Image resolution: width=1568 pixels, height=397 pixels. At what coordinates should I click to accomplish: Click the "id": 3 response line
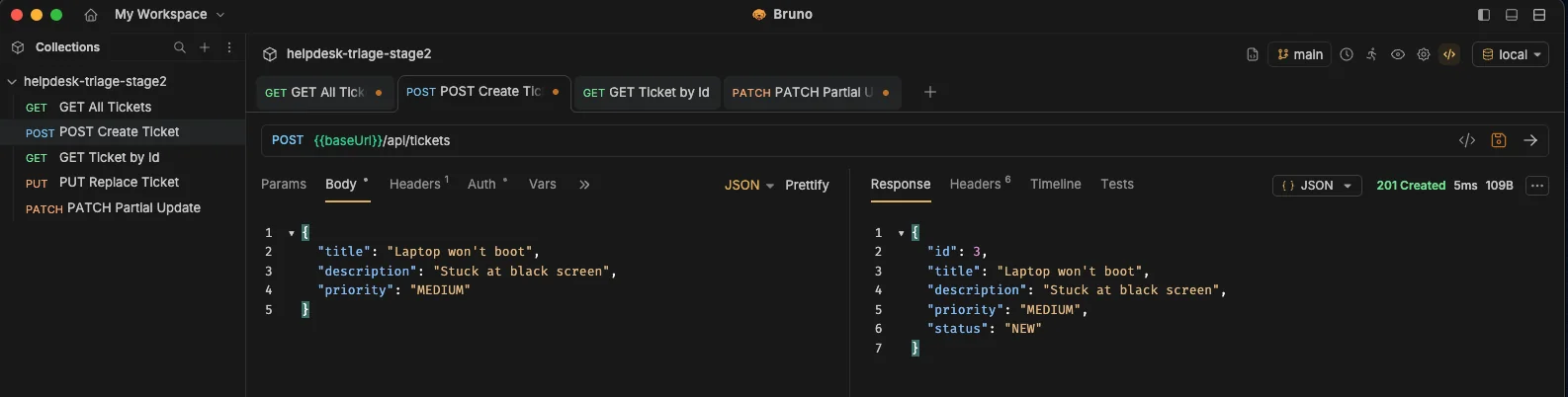click(x=956, y=252)
